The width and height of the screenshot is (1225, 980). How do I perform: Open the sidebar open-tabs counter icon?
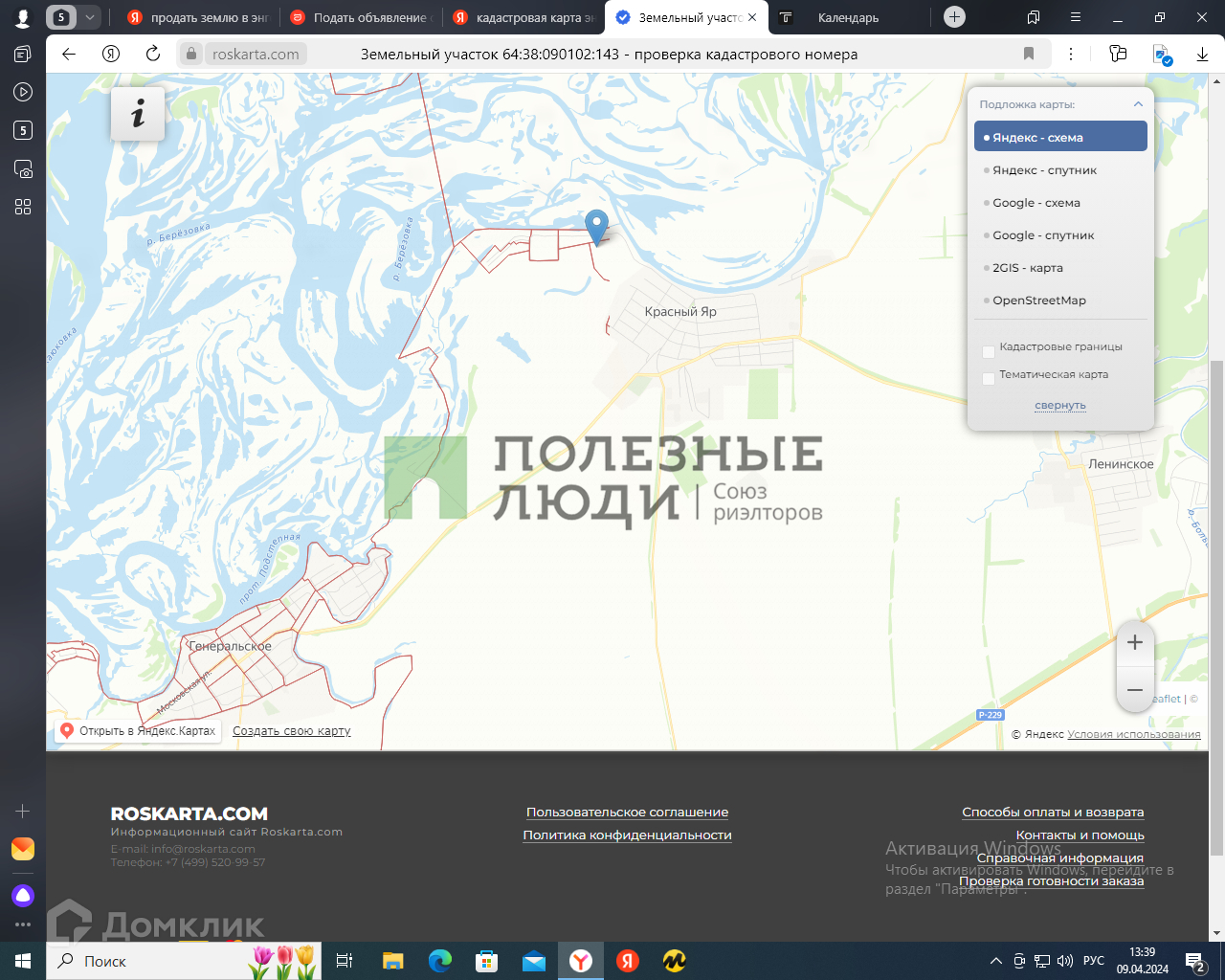(x=23, y=130)
